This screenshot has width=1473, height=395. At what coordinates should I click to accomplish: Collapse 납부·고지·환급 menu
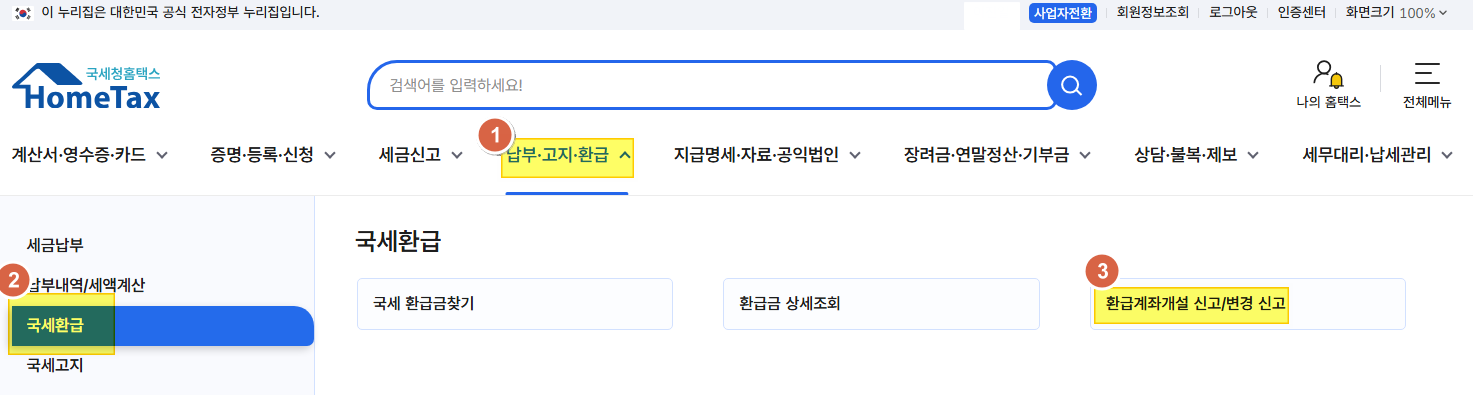[568, 155]
